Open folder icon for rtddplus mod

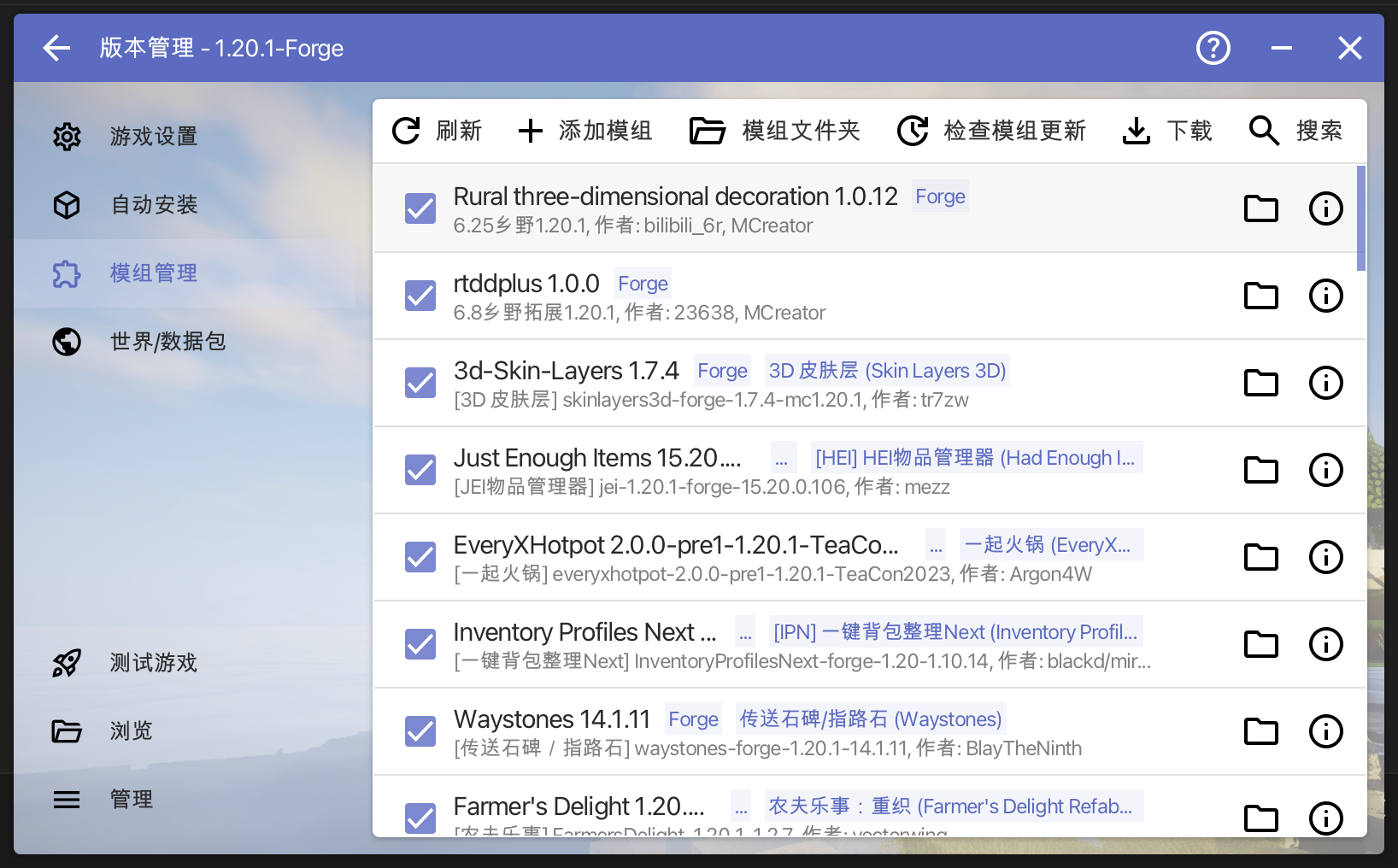click(1260, 296)
